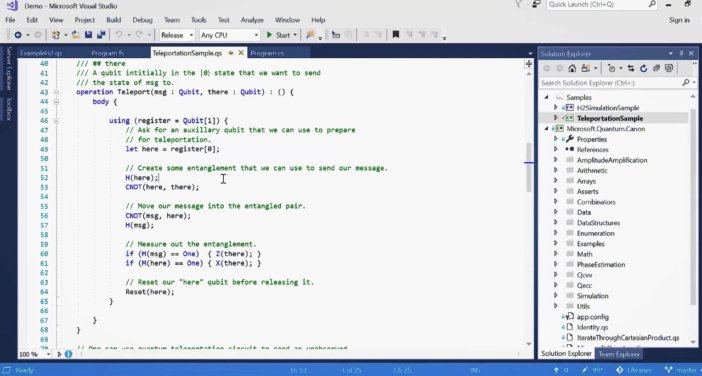702x376 pixels.
Task: Click the bookmark icon in the toolbar
Action: point(396,35)
